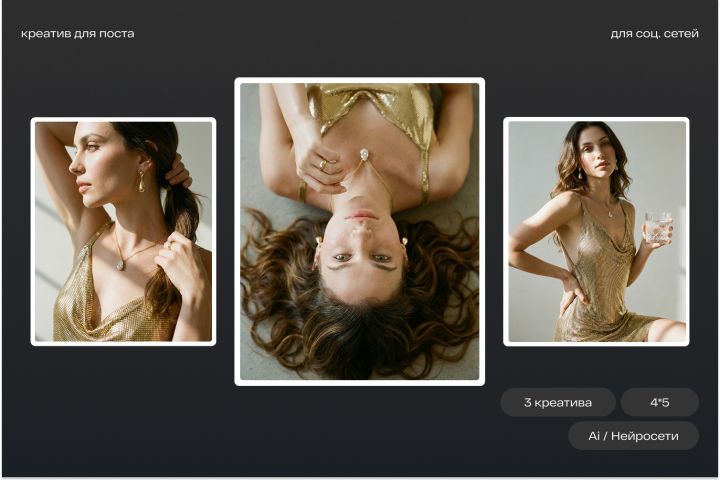Open the photo of woman holding a glass
The image size is (720, 480).
click(596, 232)
